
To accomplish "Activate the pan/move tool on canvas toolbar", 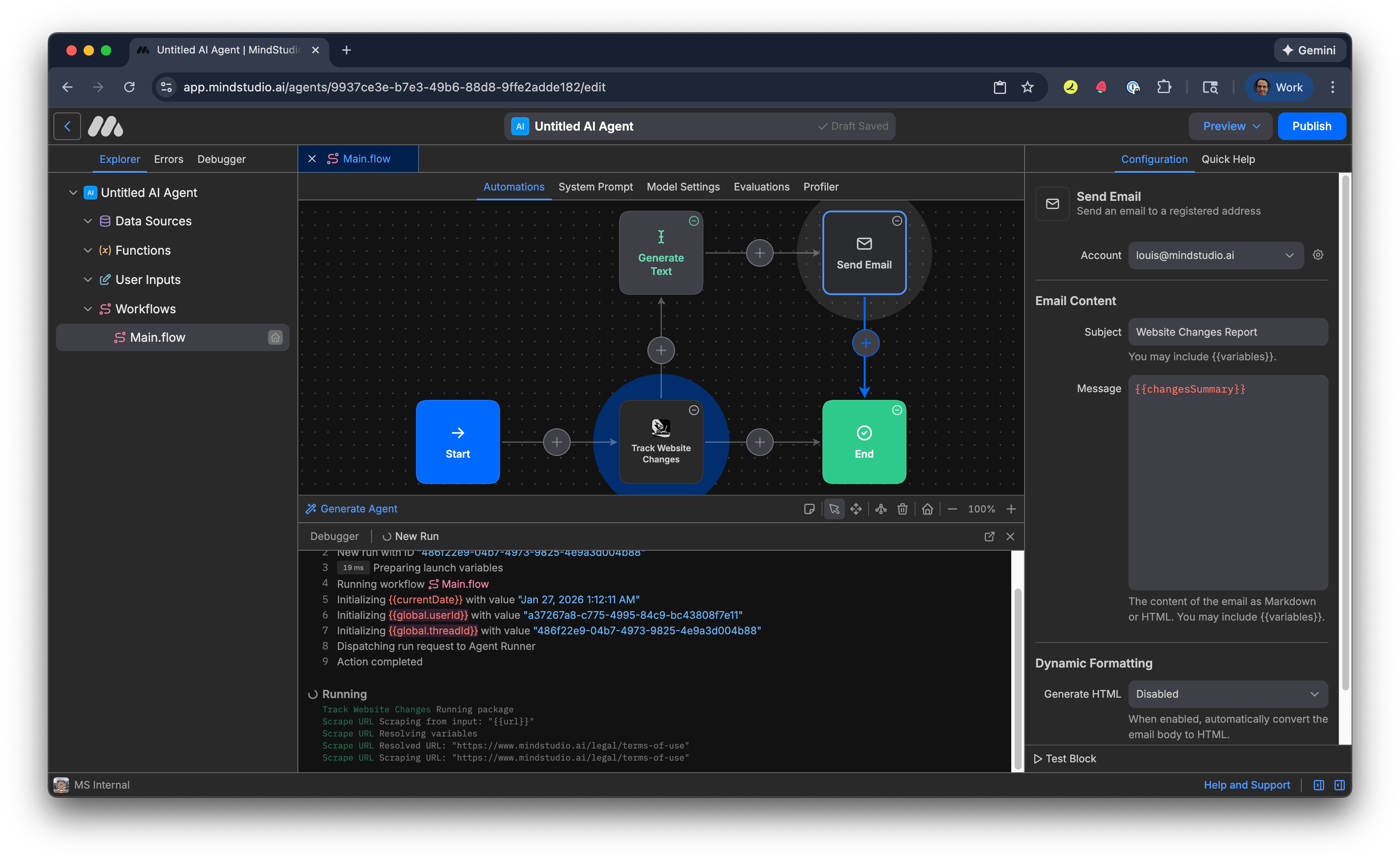I will (x=856, y=509).
